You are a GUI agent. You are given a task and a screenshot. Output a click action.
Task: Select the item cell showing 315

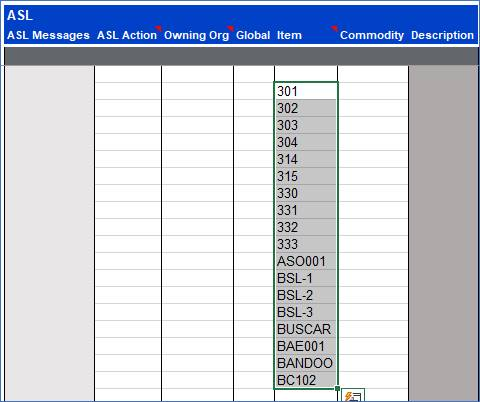306,176
